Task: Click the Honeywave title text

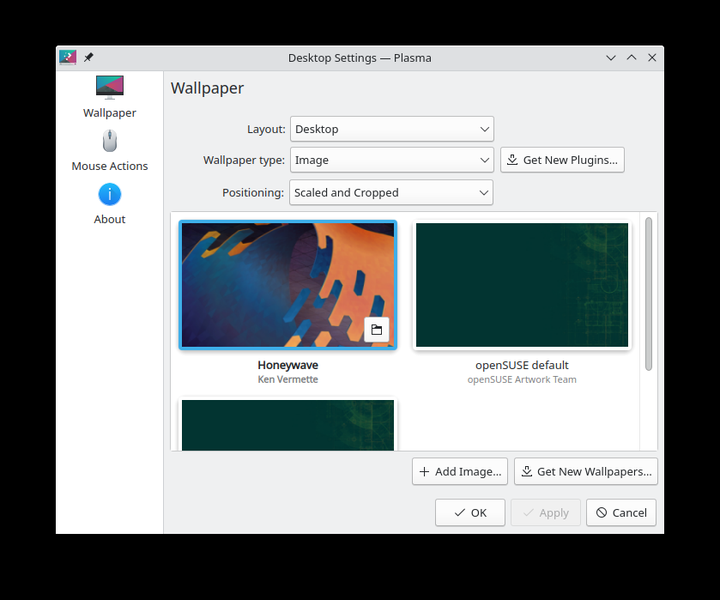Action: pos(288,365)
